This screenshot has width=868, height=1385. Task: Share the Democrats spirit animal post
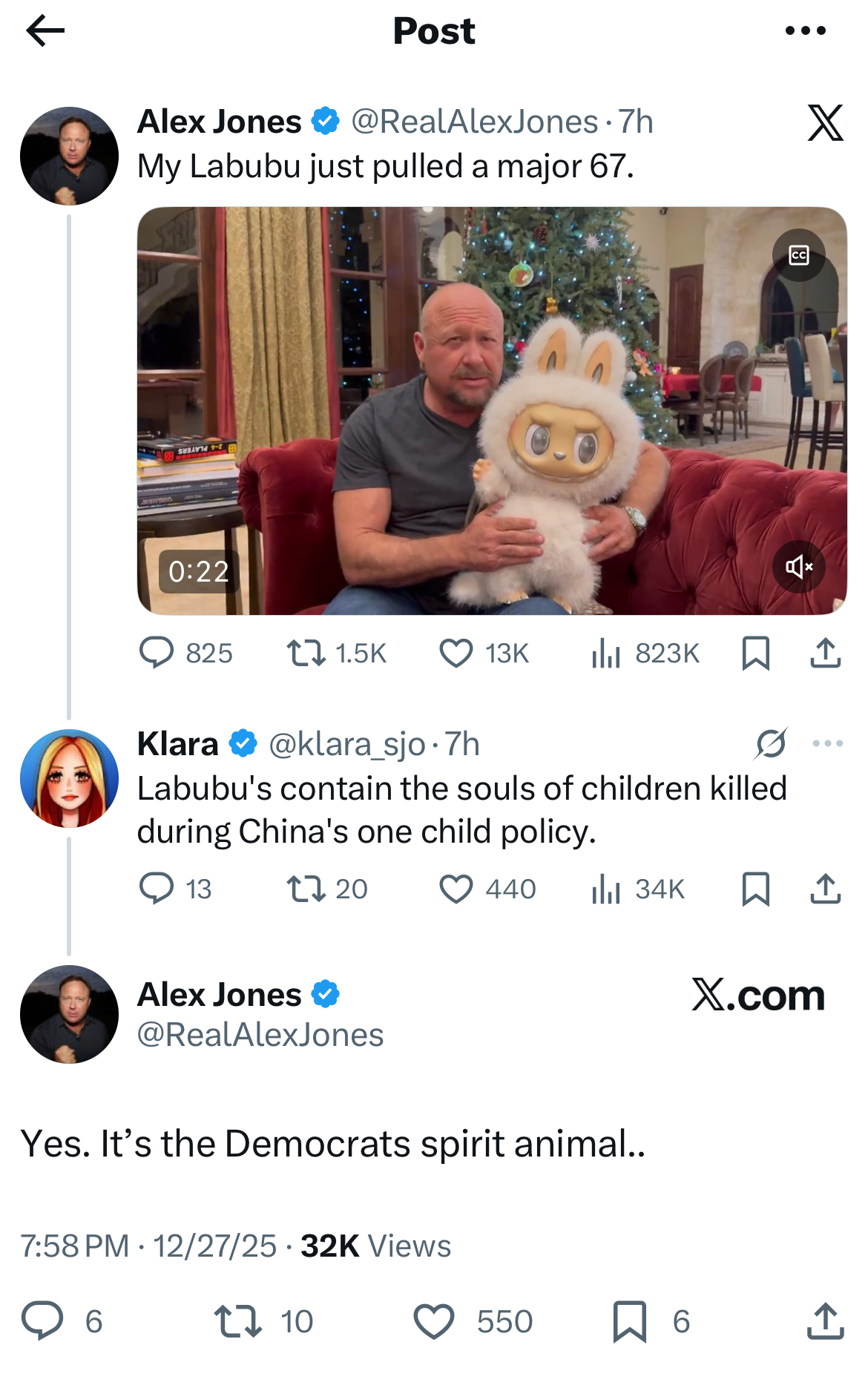pos(825,1322)
